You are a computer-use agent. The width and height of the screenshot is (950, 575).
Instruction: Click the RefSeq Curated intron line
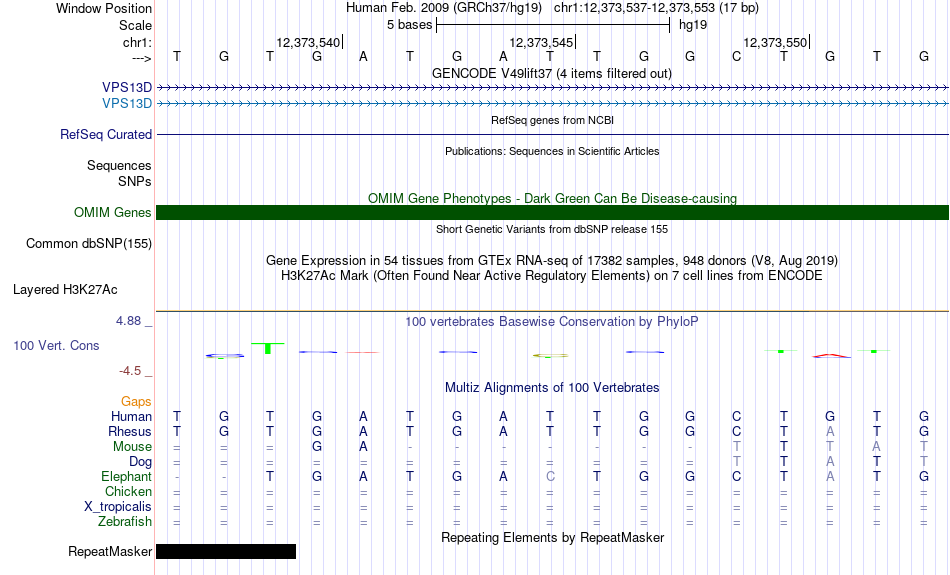coord(552,135)
